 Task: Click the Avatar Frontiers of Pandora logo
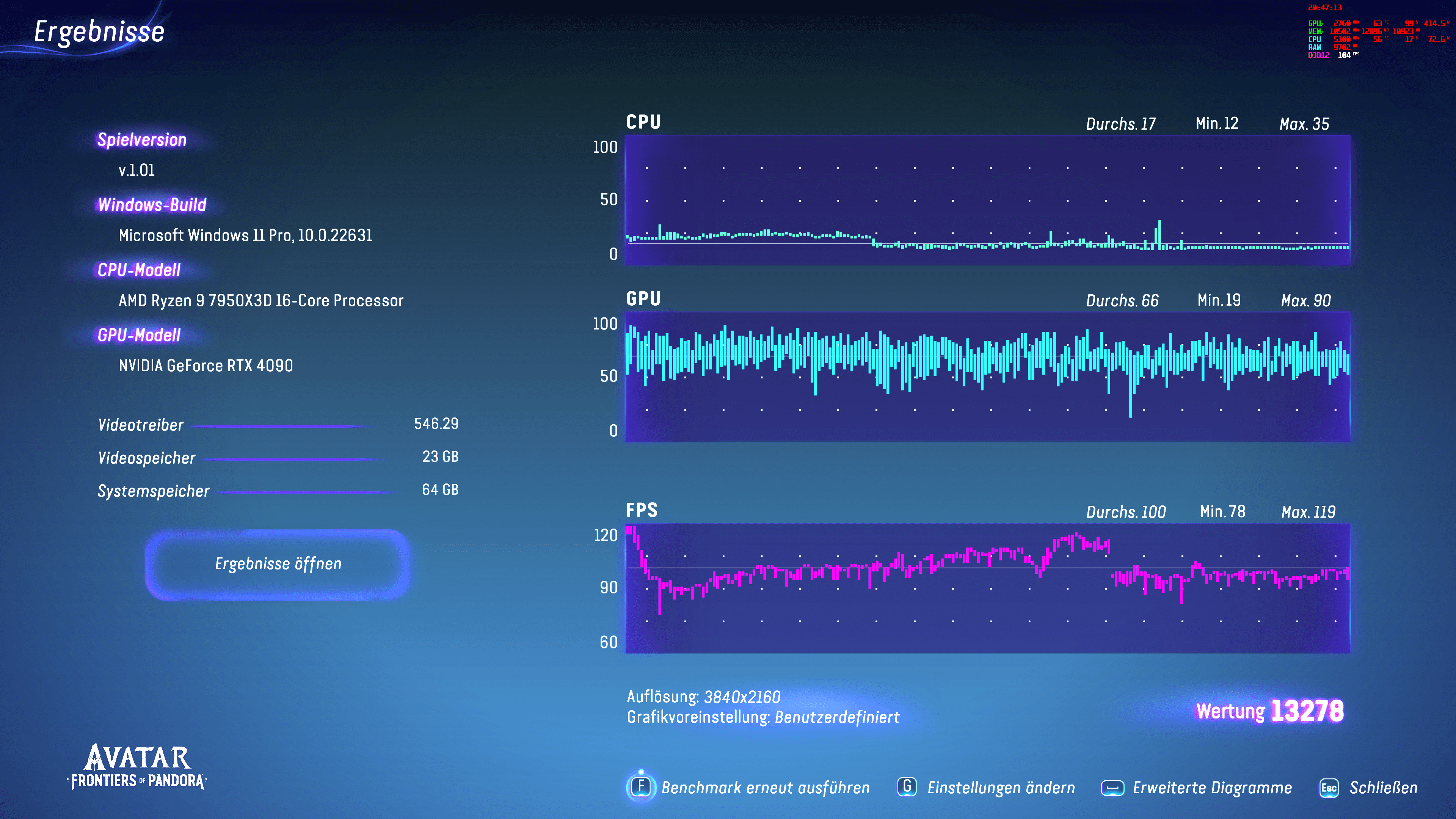(137, 767)
